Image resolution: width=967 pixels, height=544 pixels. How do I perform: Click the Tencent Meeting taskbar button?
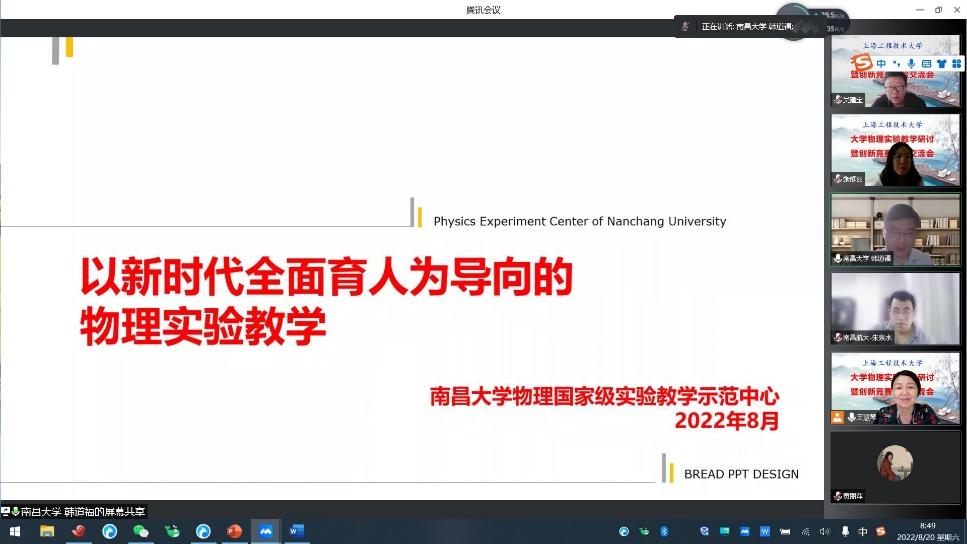pyautogui.click(x=266, y=531)
